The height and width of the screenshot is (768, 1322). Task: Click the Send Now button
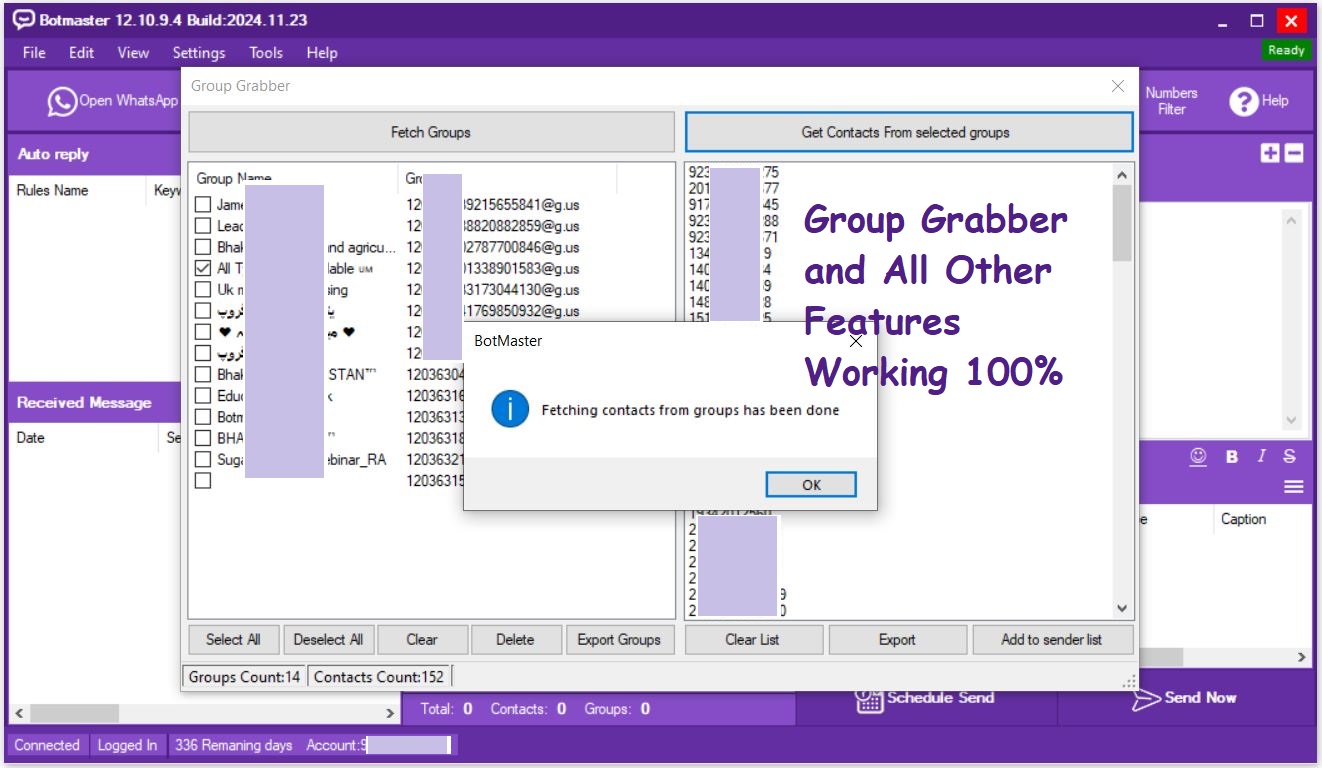[x=1185, y=699]
